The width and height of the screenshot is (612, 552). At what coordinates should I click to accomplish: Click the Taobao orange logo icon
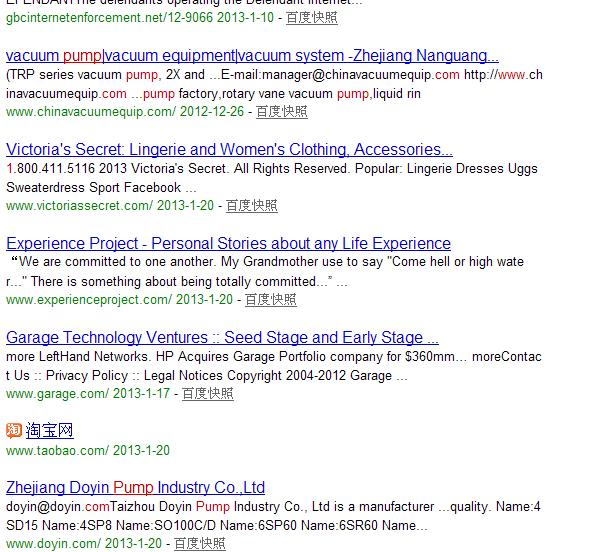[14, 431]
